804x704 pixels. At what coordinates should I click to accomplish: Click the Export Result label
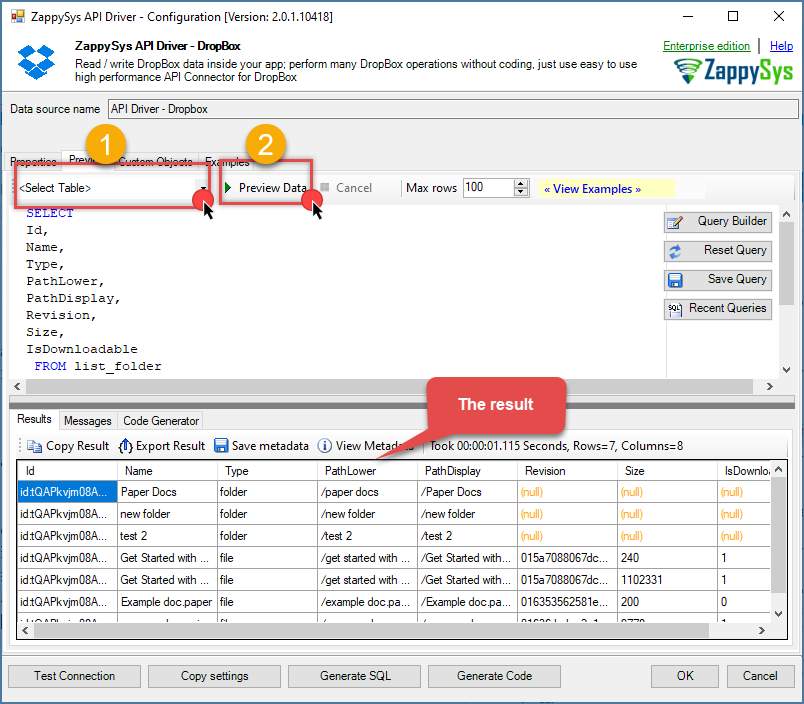pos(170,446)
